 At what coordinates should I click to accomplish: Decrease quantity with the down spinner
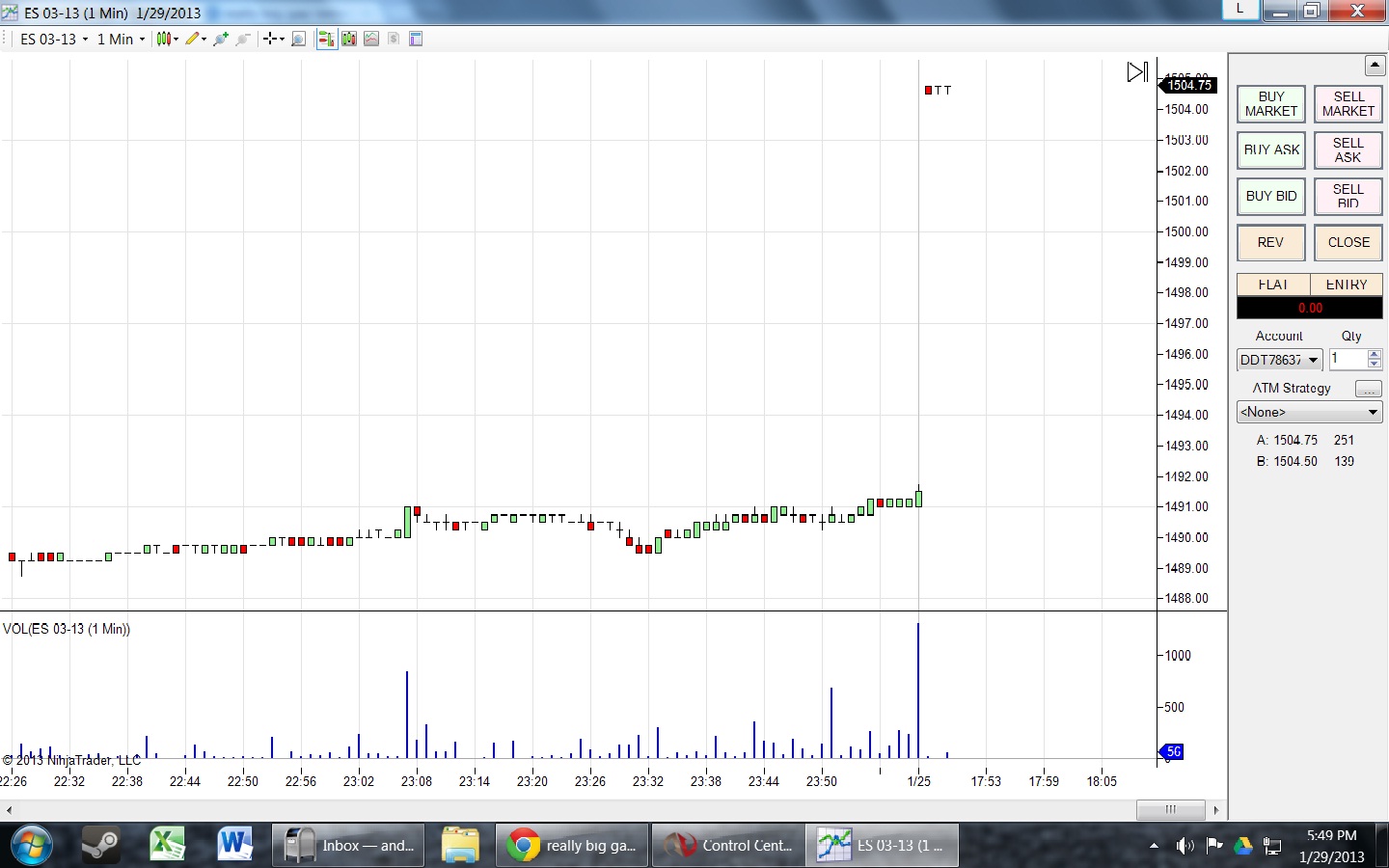pyautogui.click(x=1375, y=365)
